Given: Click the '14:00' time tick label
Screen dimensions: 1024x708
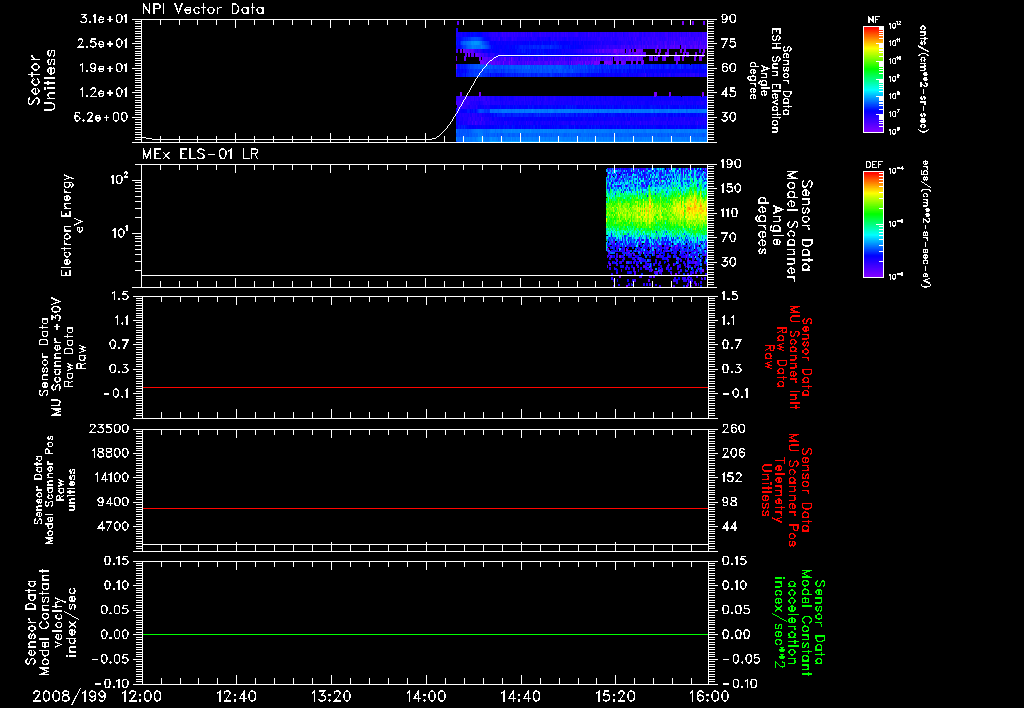Looking at the screenshot, I should (426, 697).
